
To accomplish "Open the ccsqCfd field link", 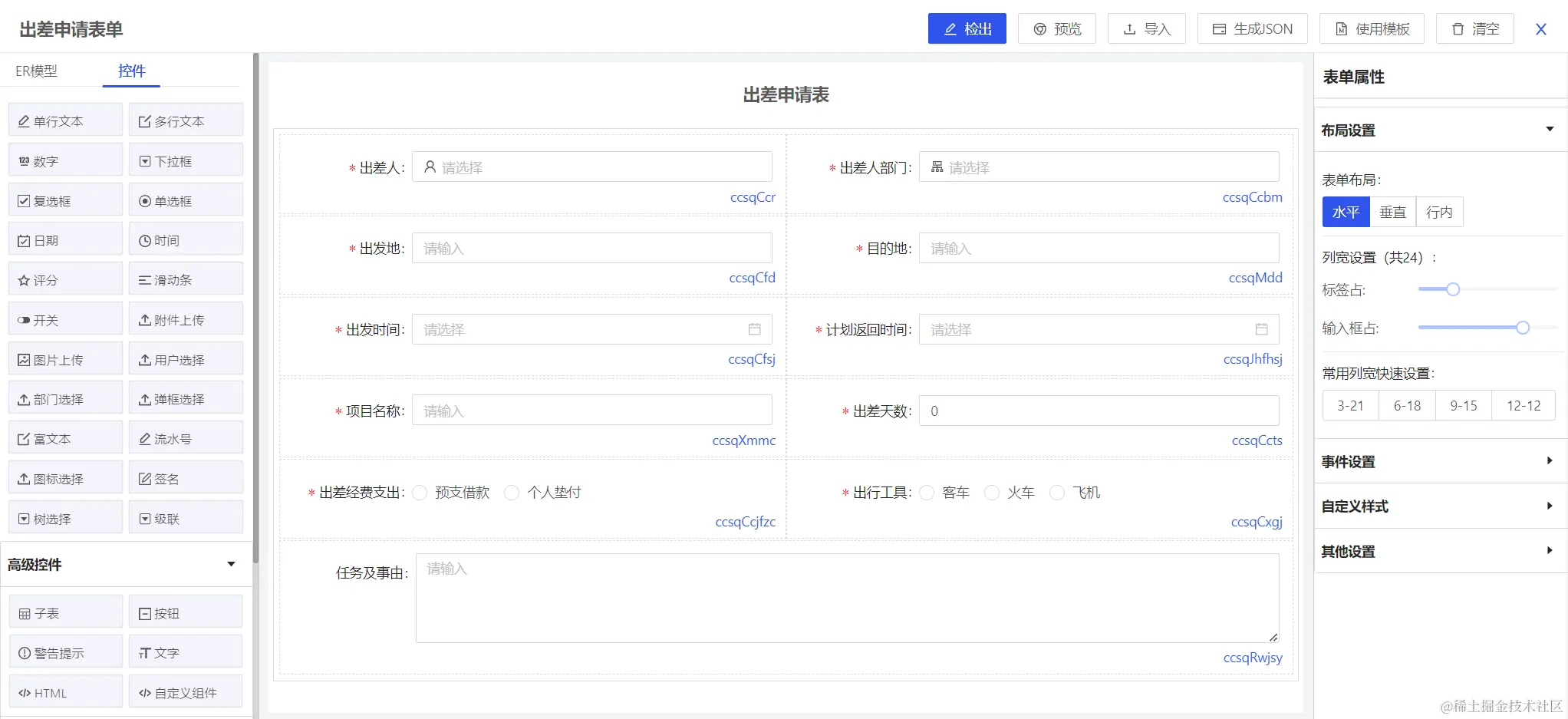I will point(752,278).
